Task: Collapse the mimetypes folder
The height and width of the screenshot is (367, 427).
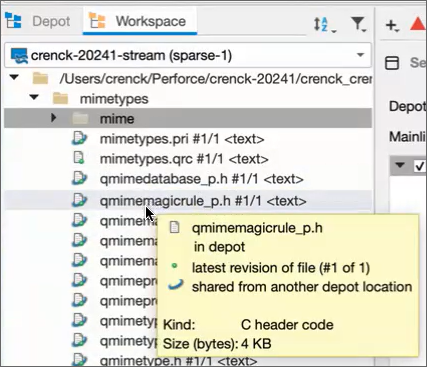Action: point(34,97)
